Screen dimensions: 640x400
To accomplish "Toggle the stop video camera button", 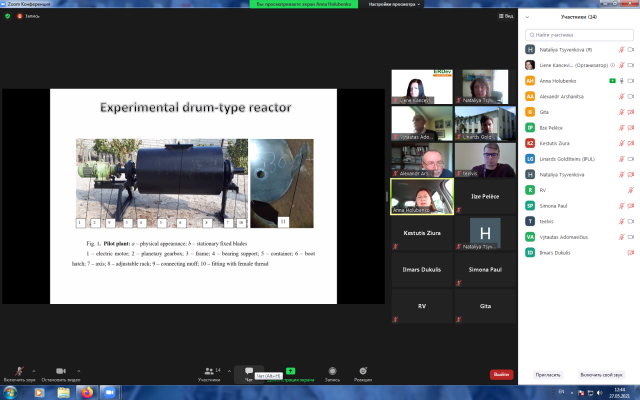I will tap(60, 370).
